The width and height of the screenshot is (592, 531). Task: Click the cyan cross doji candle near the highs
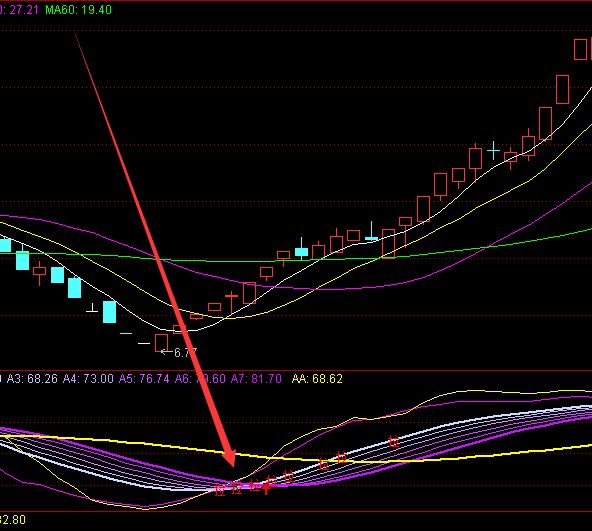click(x=493, y=151)
